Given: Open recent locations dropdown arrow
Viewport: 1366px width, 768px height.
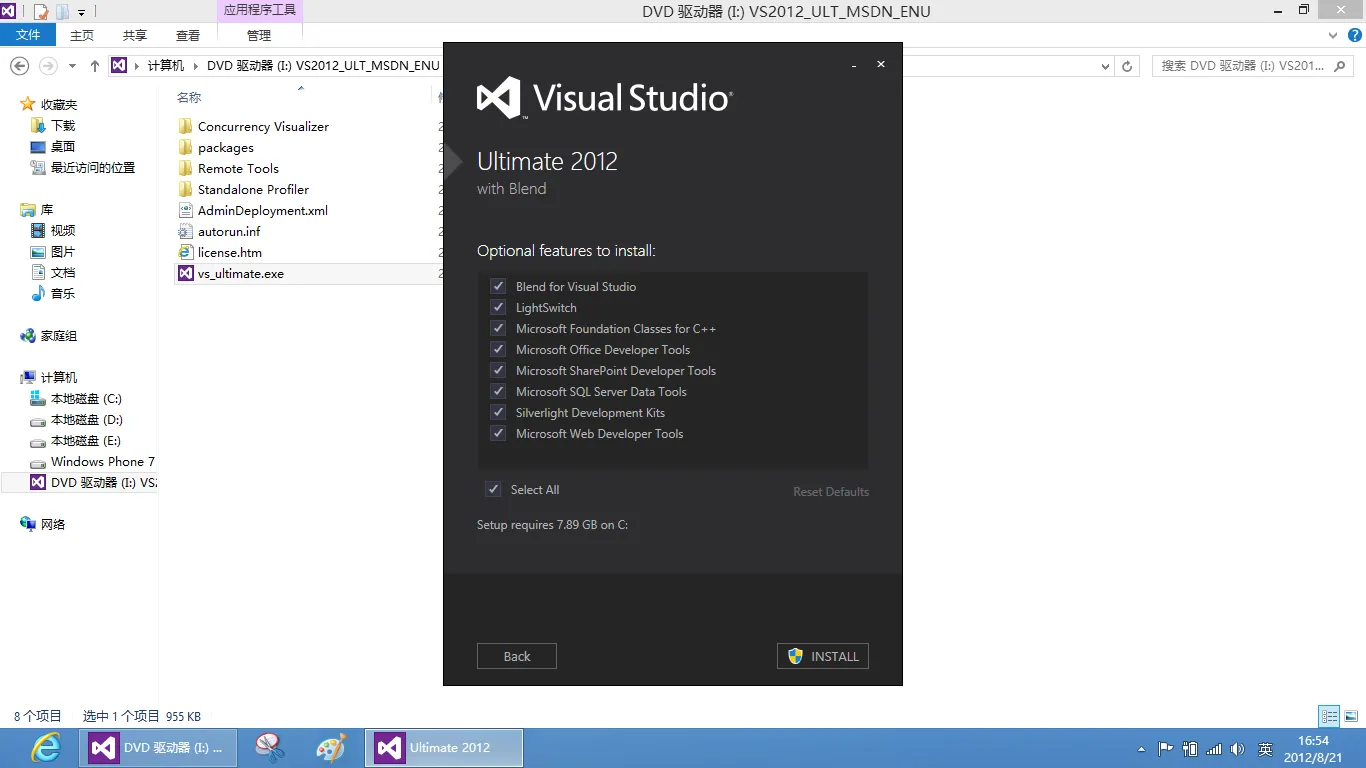Looking at the screenshot, I should (72, 66).
